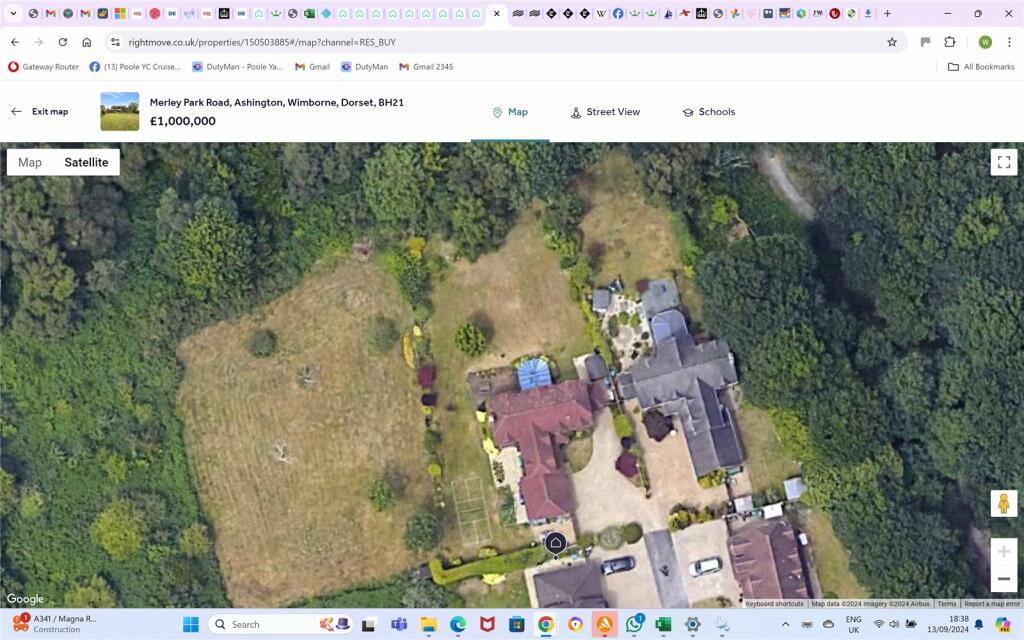Click the property photo thumbnail
The height and width of the screenshot is (640, 1024).
[x=119, y=110]
